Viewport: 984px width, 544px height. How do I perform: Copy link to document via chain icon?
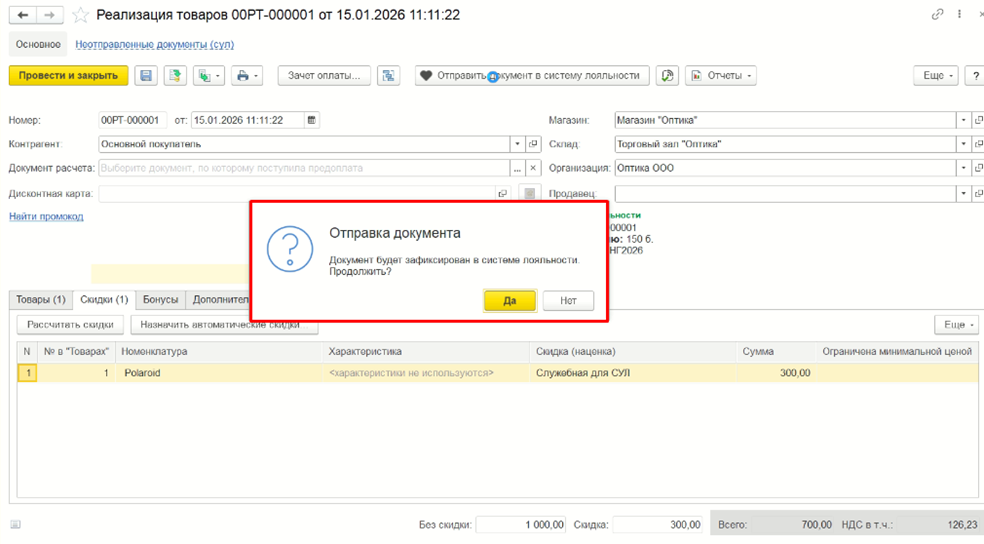(937, 14)
